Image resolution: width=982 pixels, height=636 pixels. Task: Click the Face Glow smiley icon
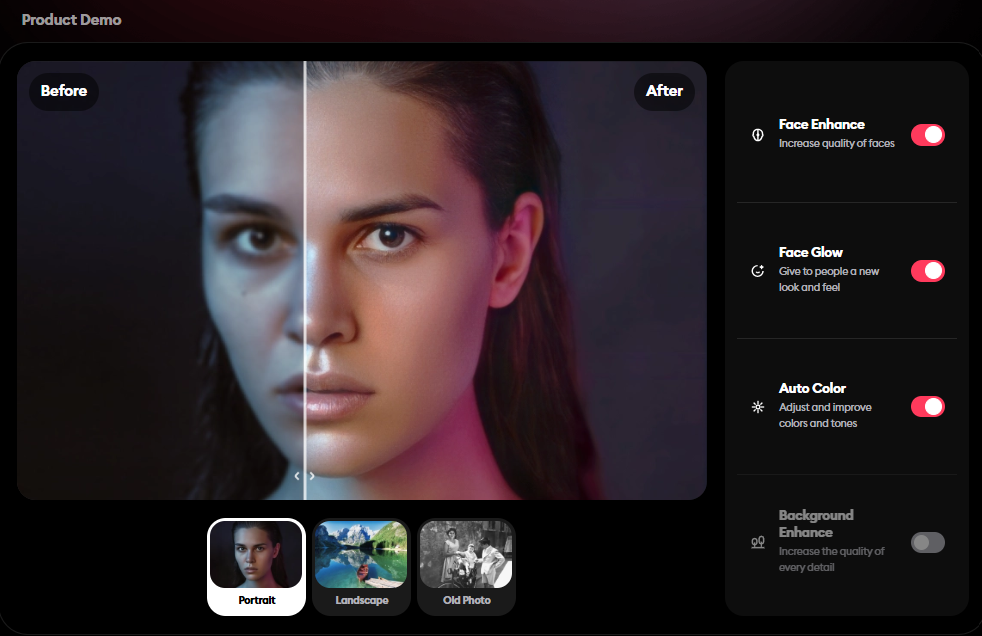click(758, 271)
